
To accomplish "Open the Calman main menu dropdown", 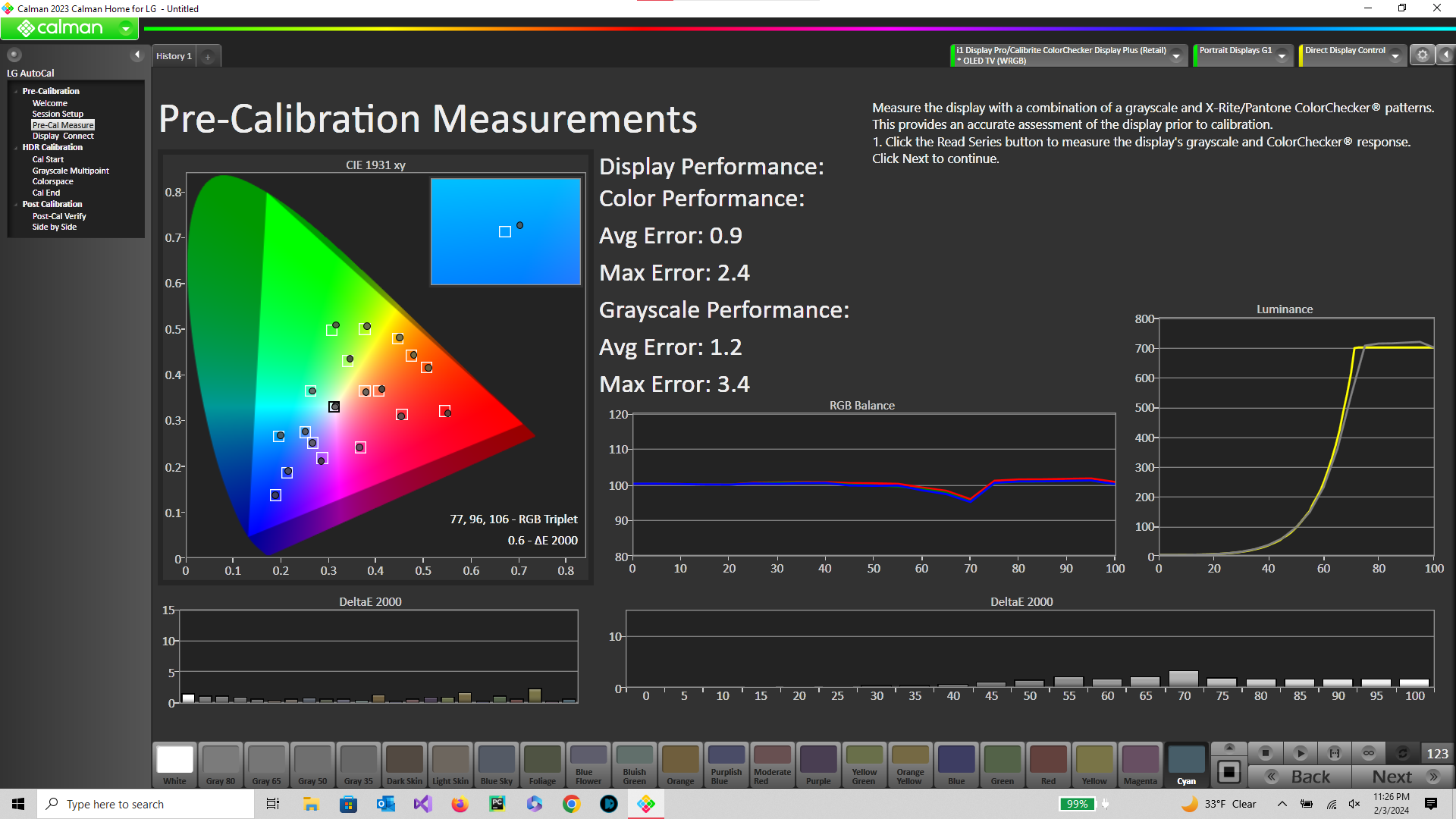I will point(126,29).
